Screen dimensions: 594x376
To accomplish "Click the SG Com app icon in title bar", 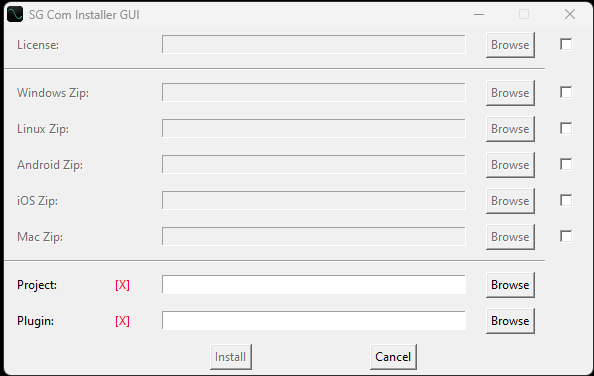I will 15,14.
